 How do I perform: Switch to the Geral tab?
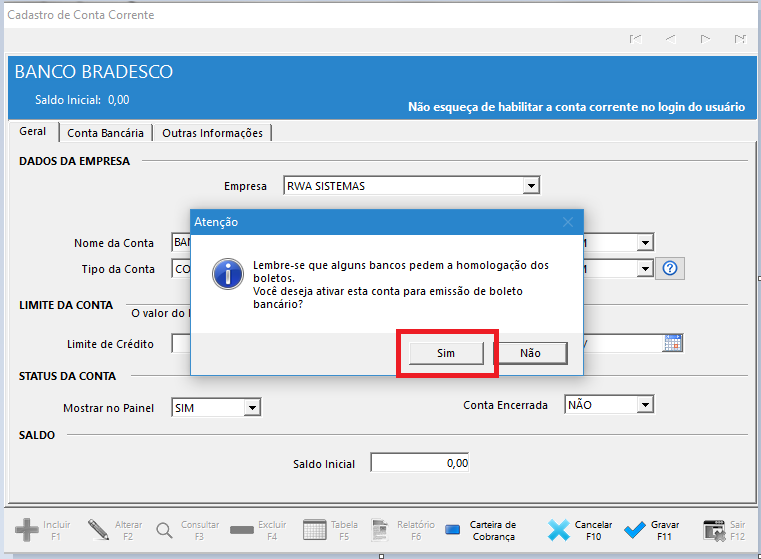pyautogui.click(x=33, y=132)
